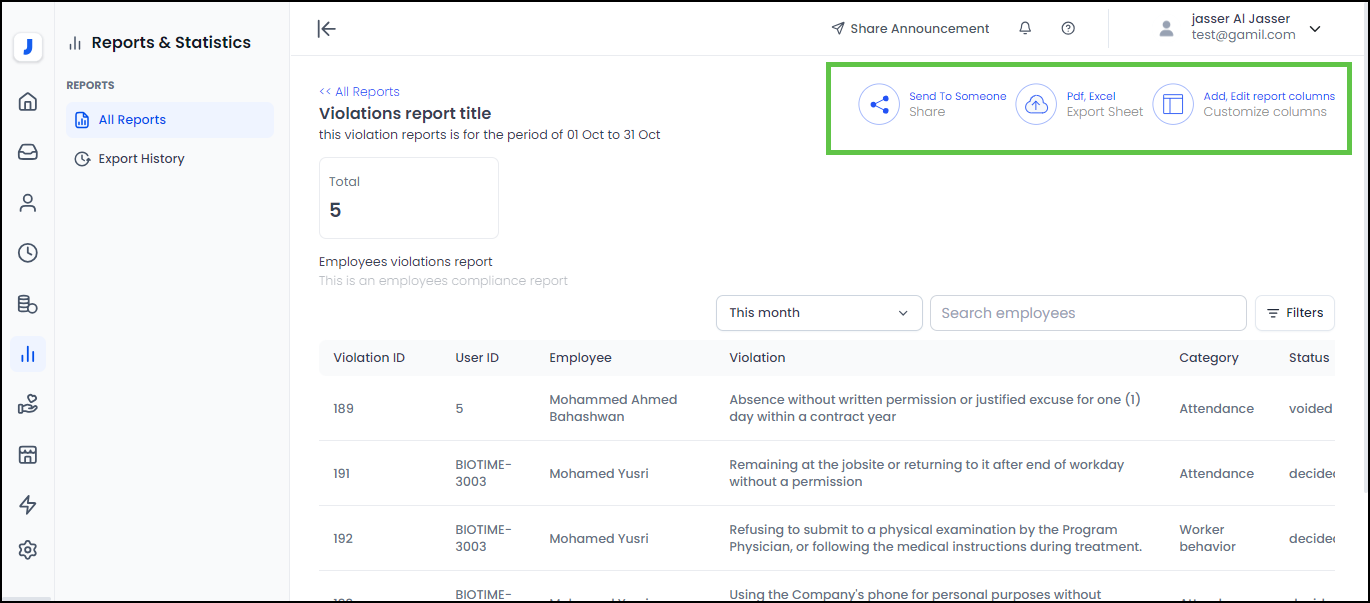1370x603 pixels.
Task: Expand the user account chevron
Action: tap(1315, 29)
